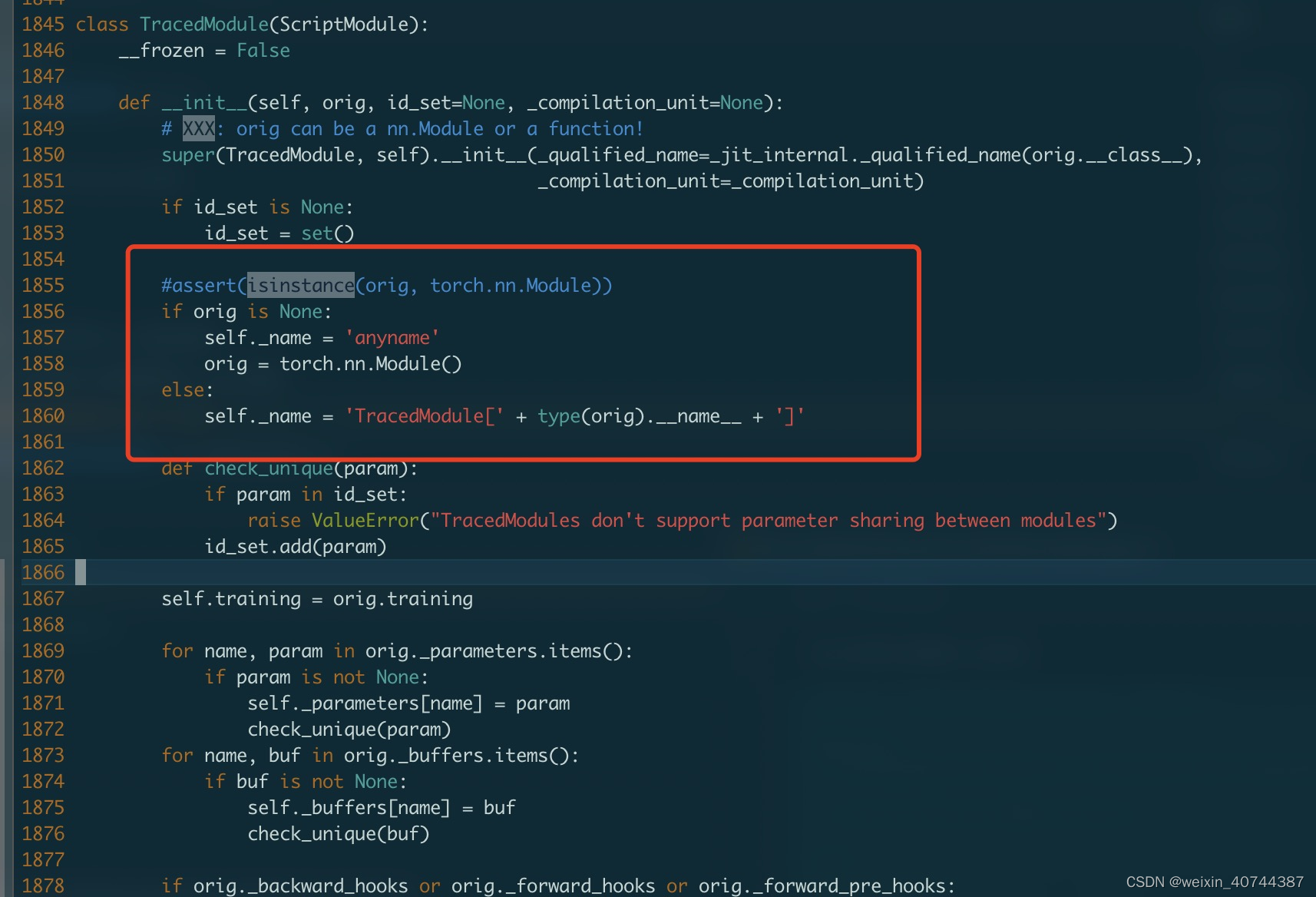Place cursor on the TracedModule class name
Viewport: 1316px width, 897px height.
click(x=203, y=24)
